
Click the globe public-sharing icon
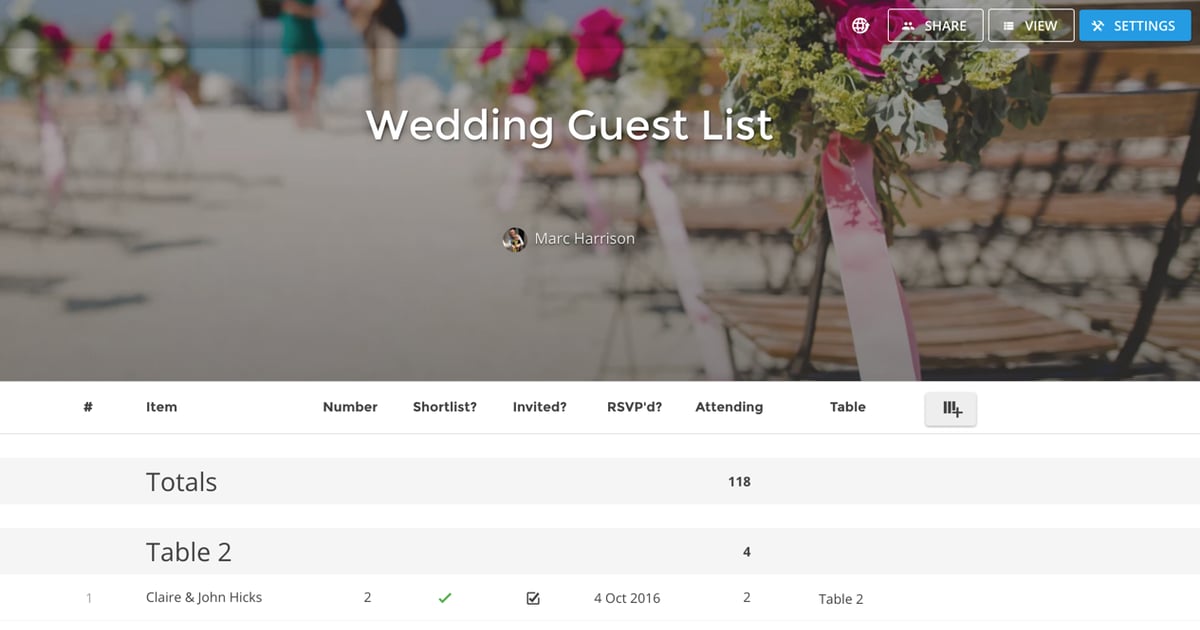861,26
